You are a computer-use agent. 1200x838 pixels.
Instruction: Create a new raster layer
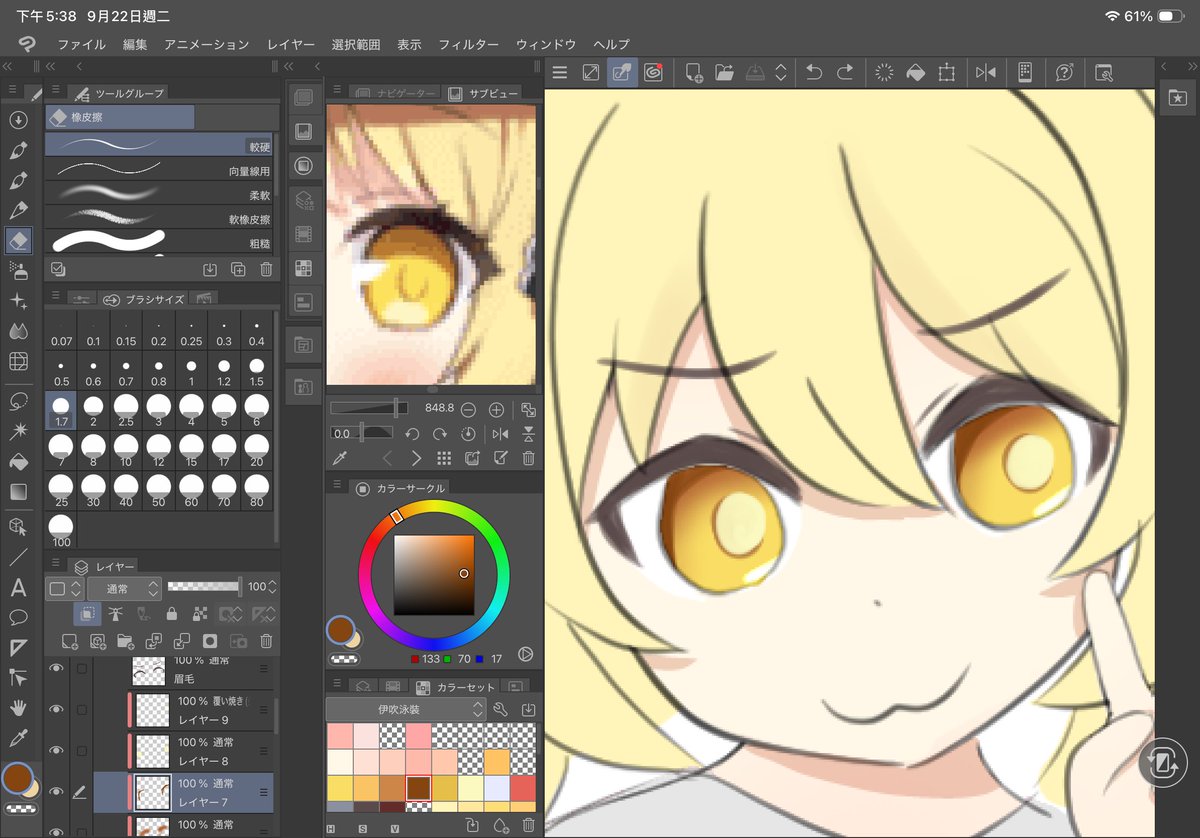pos(69,641)
